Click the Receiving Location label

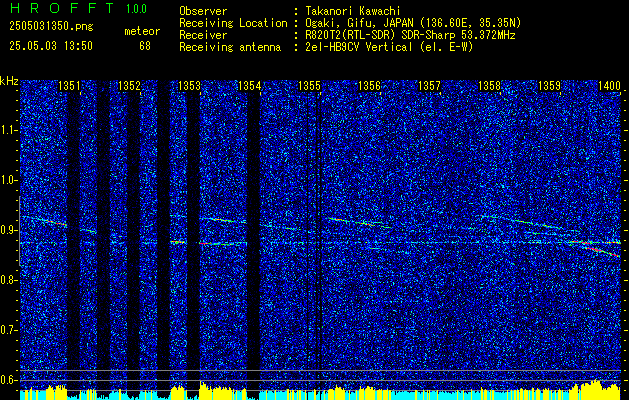click(233, 23)
